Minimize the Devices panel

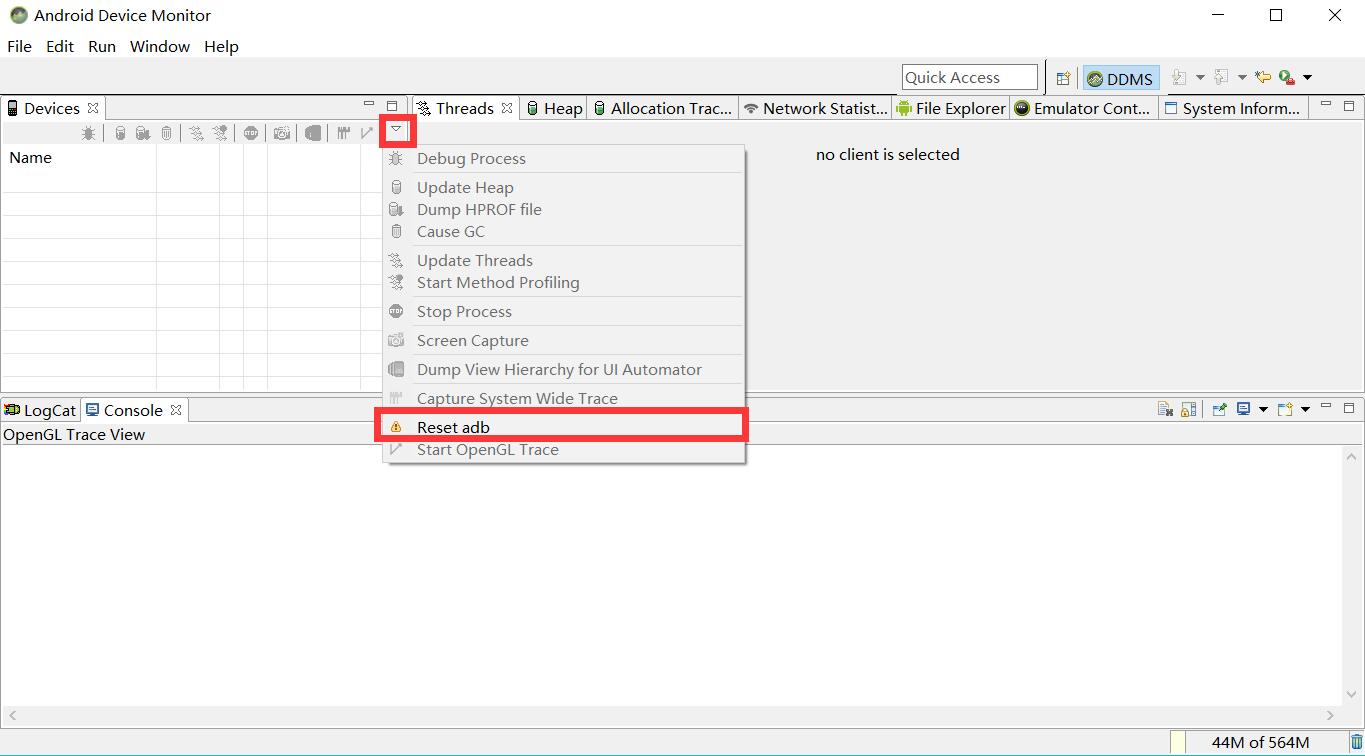[369, 105]
